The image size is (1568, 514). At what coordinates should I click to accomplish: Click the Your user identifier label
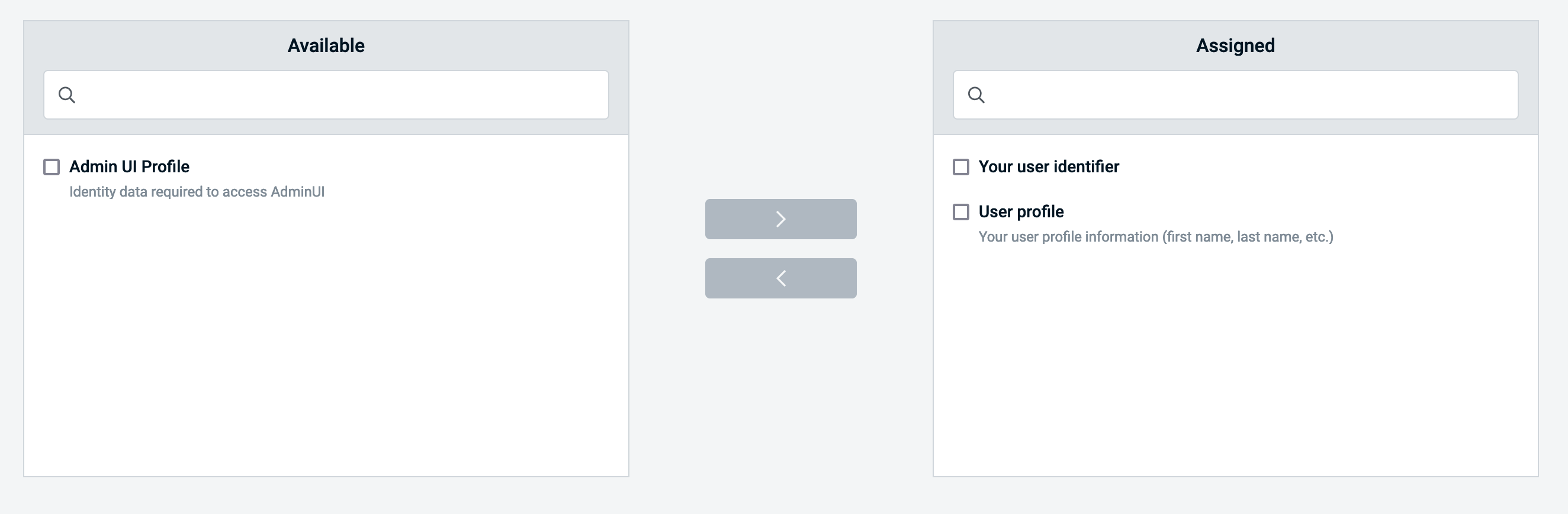pyautogui.click(x=1048, y=167)
